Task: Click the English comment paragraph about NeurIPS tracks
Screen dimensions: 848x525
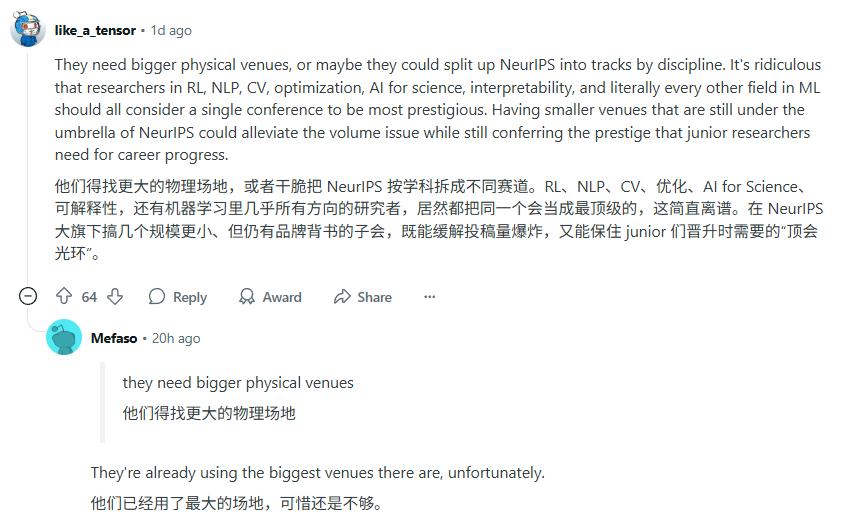Action: (x=438, y=110)
